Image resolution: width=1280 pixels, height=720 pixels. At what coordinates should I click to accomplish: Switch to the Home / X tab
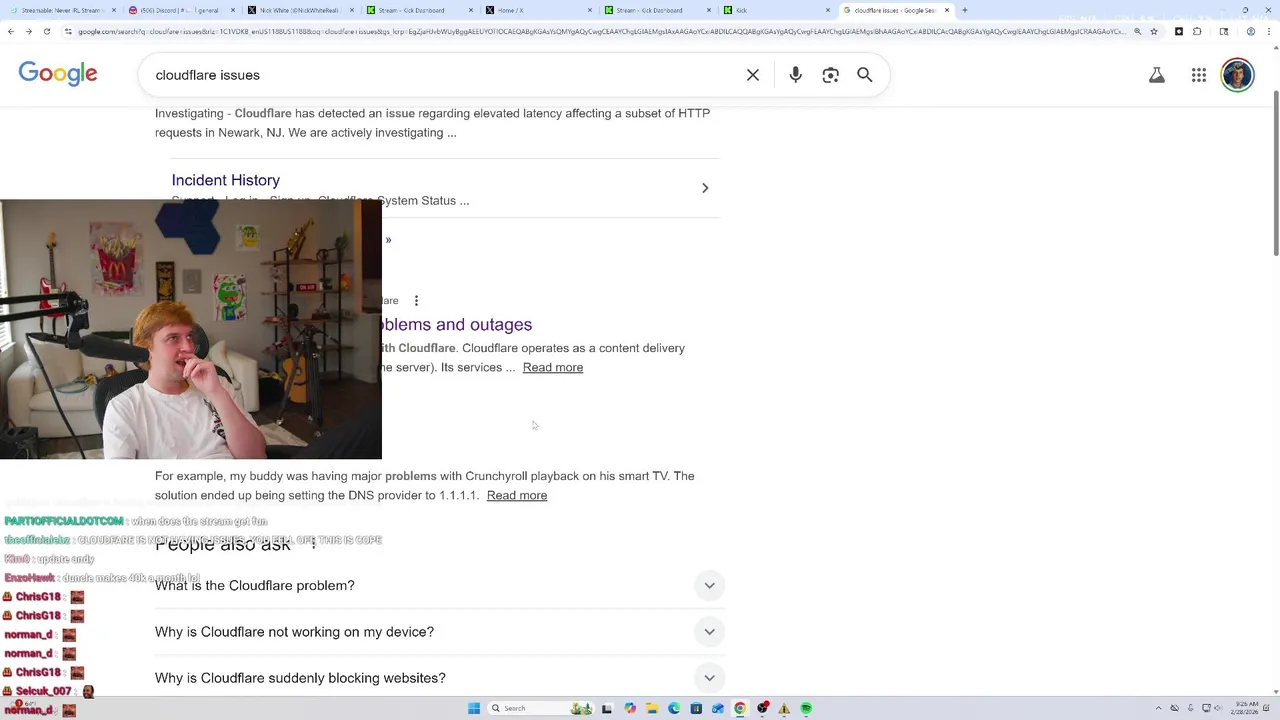pos(538,10)
